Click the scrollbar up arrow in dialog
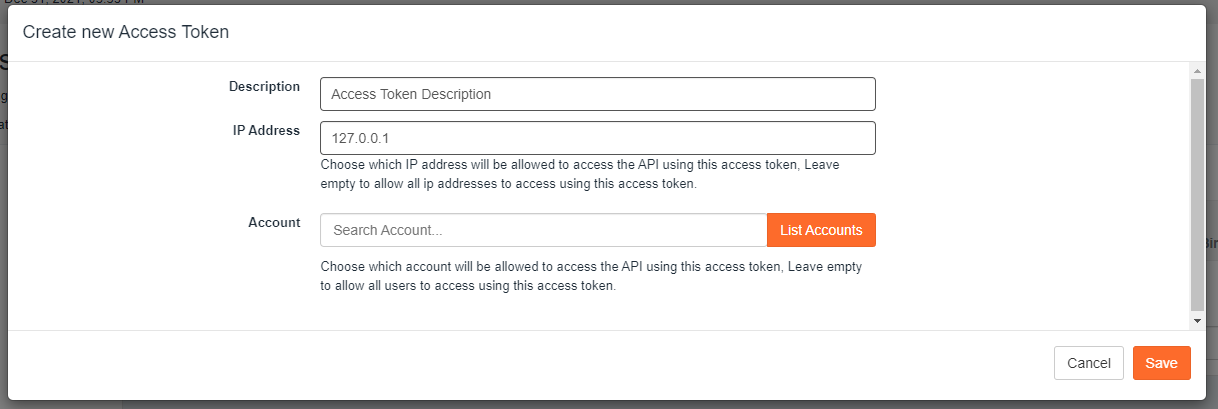This screenshot has height=409, width=1218. click(x=1197, y=70)
